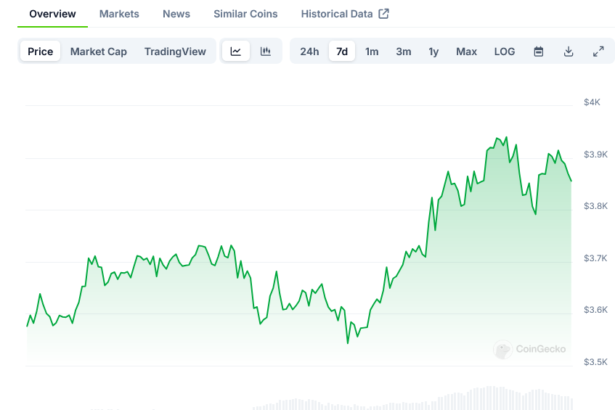Go to the Similar Coins tab
The height and width of the screenshot is (410, 615).
(246, 14)
